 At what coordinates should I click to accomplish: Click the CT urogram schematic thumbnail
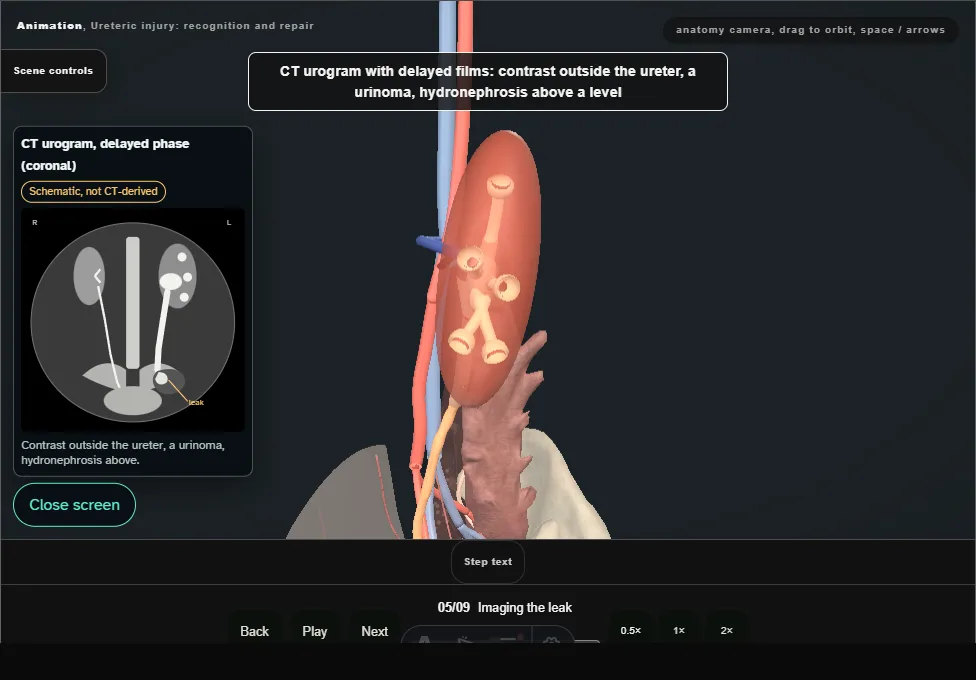(133, 320)
